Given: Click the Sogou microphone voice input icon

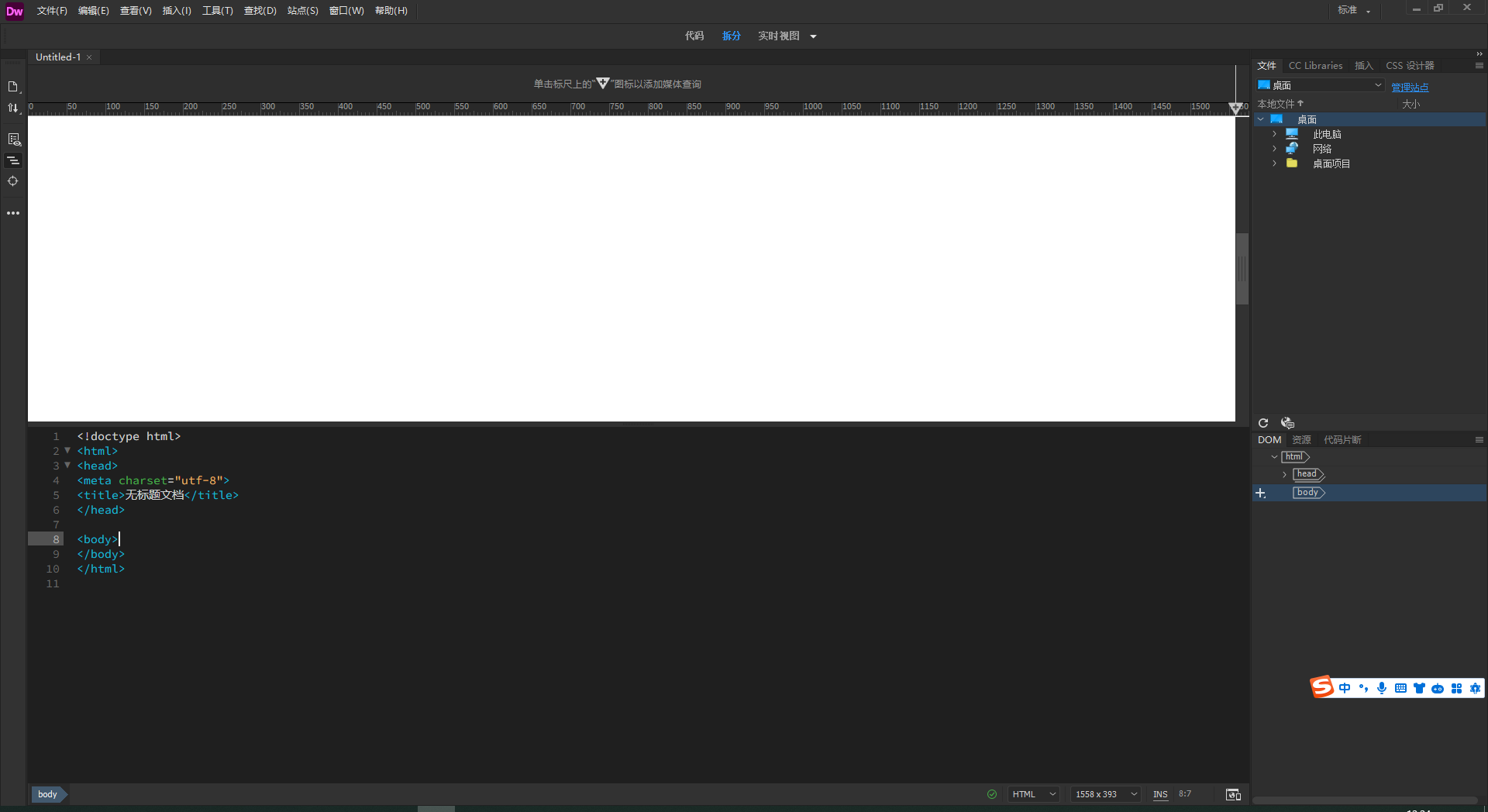Looking at the screenshot, I should pos(1382,688).
